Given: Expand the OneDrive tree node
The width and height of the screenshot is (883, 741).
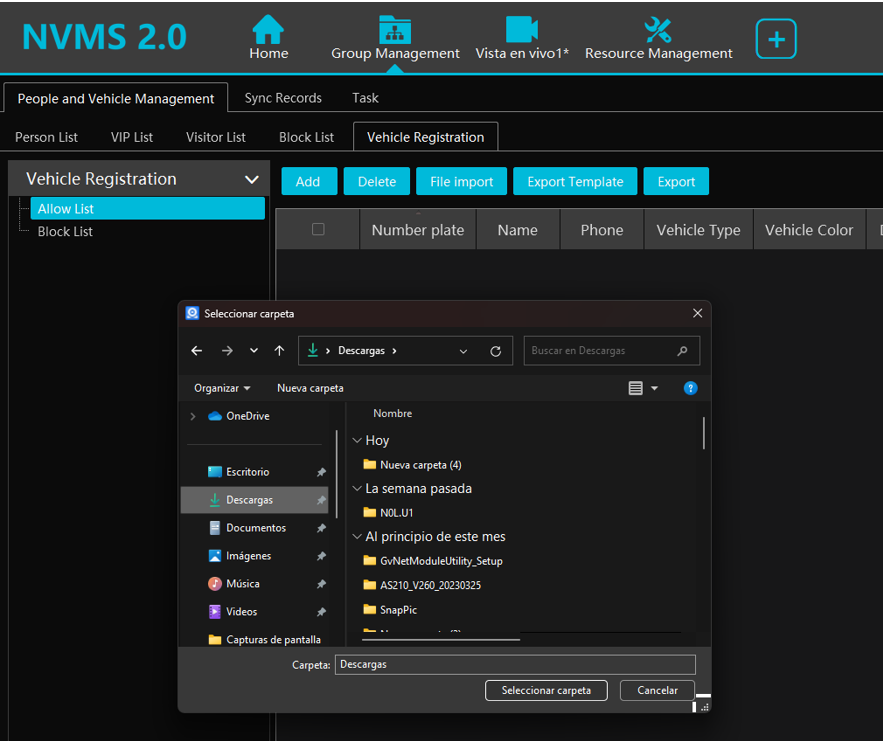Looking at the screenshot, I should pos(193,416).
